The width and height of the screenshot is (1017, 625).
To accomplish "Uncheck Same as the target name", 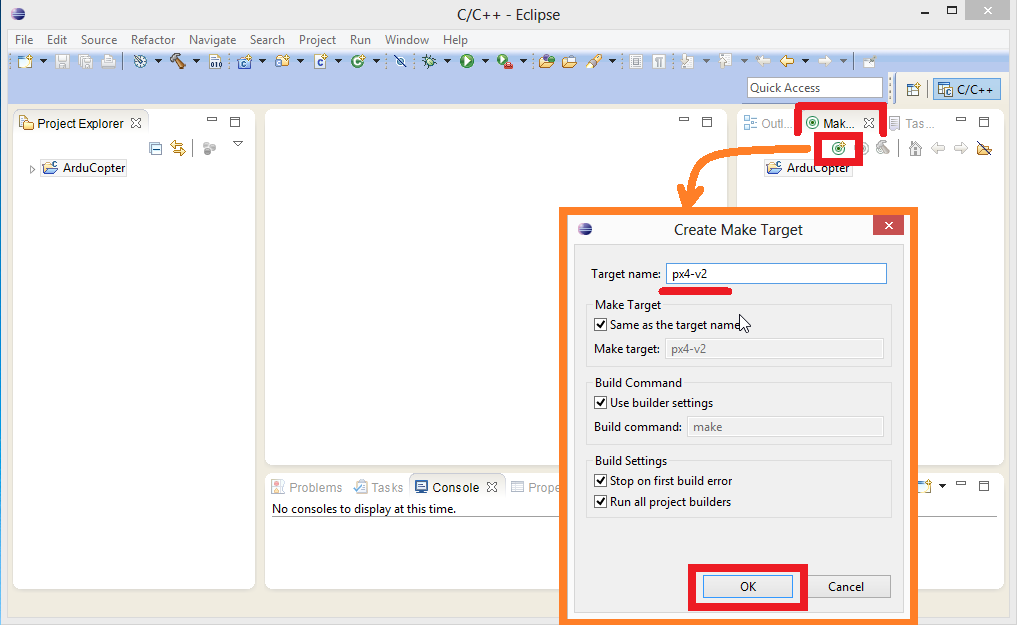I will pyautogui.click(x=601, y=325).
